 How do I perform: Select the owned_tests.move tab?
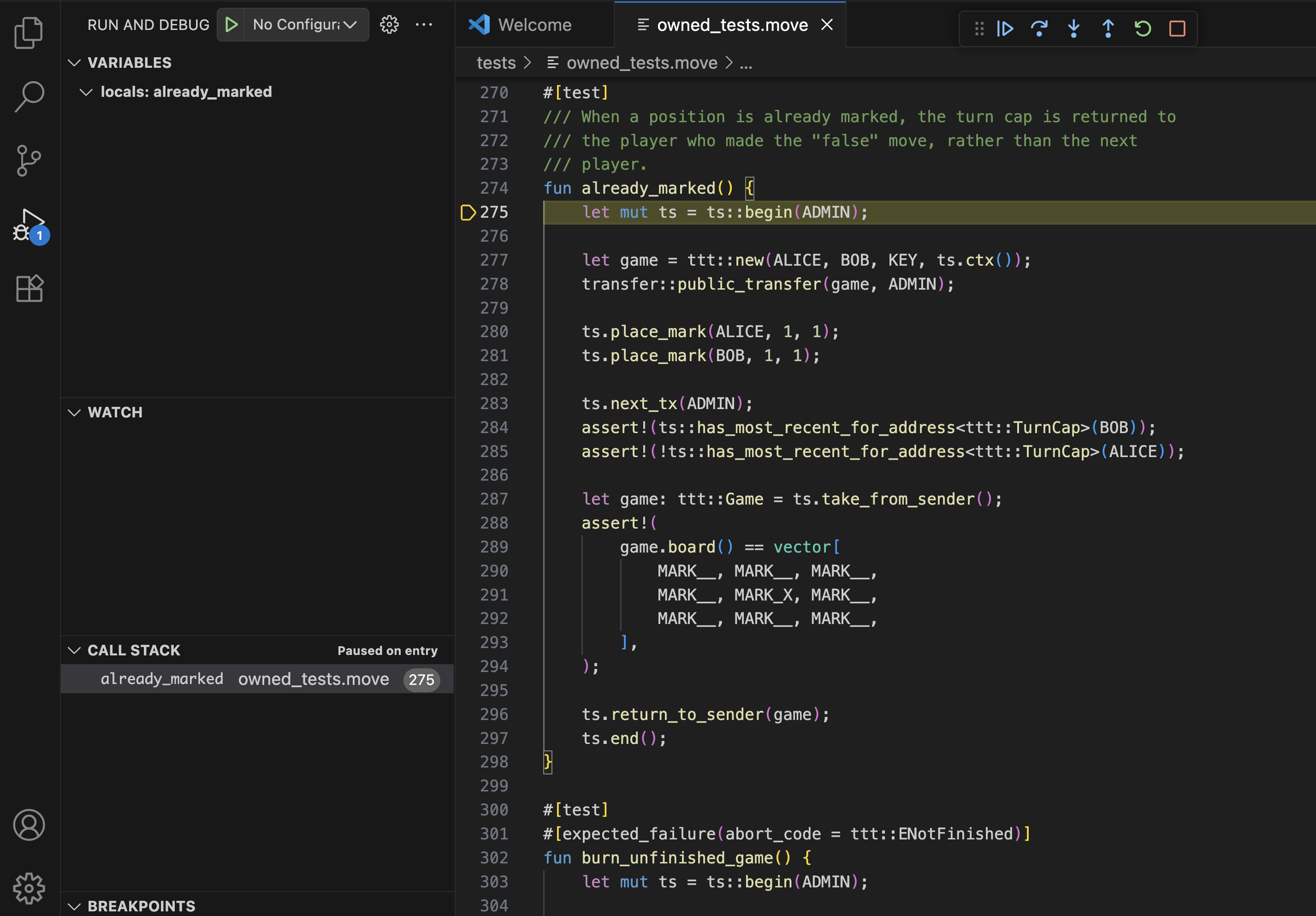point(732,24)
